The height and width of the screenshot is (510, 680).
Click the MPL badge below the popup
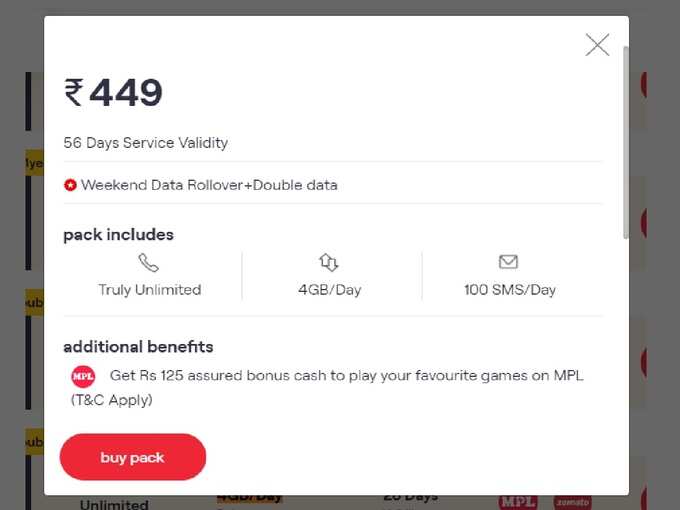pyautogui.click(x=518, y=502)
